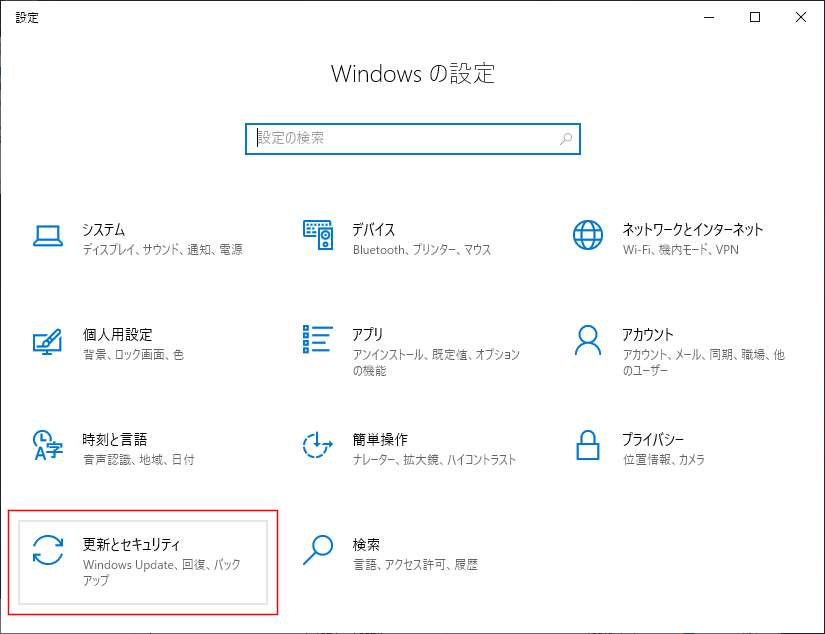The height and width of the screenshot is (634, 825).
Task: Select the 時刻と言語 title
Action: tap(115, 439)
